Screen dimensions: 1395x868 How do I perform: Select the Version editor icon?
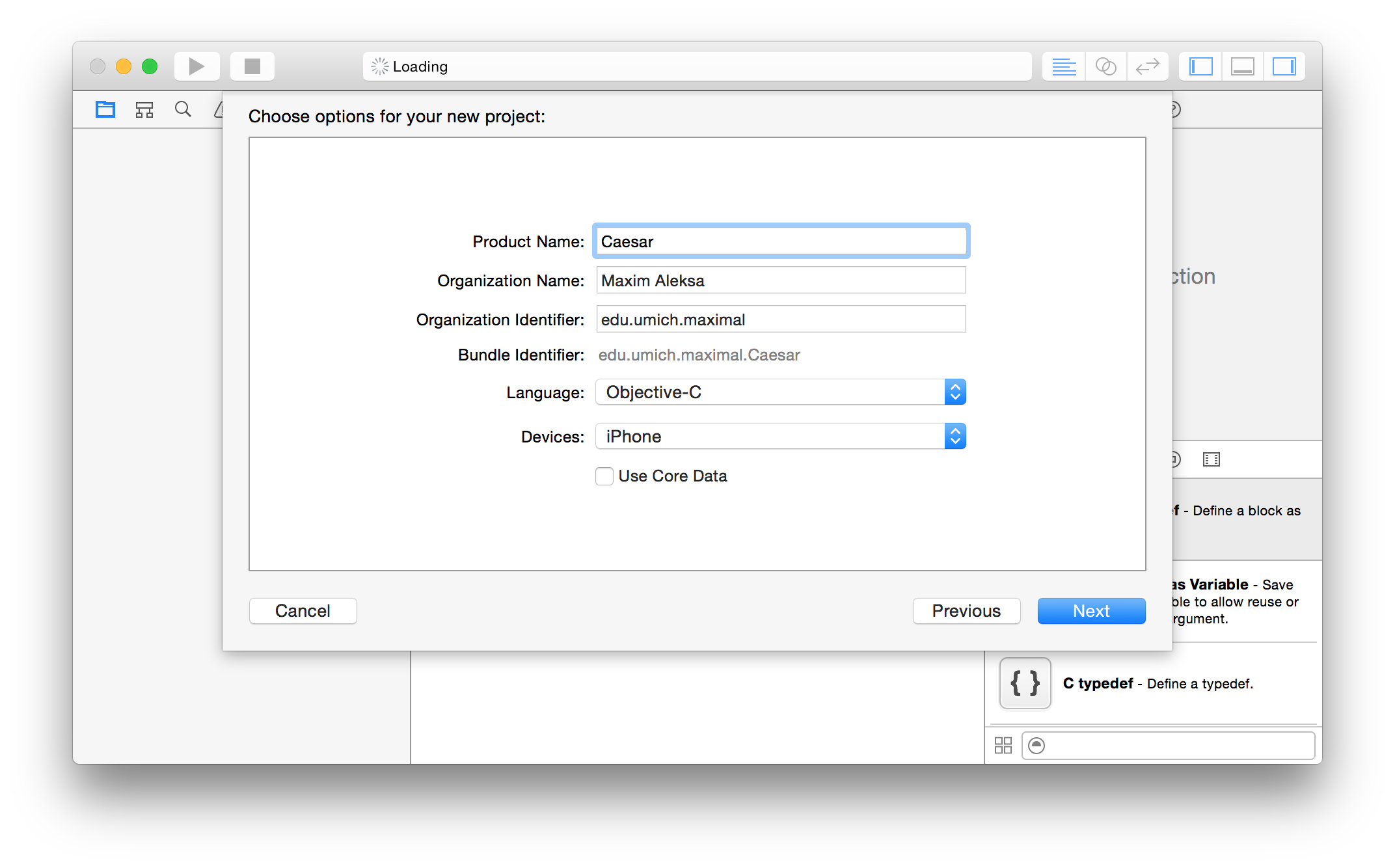click(1148, 66)
